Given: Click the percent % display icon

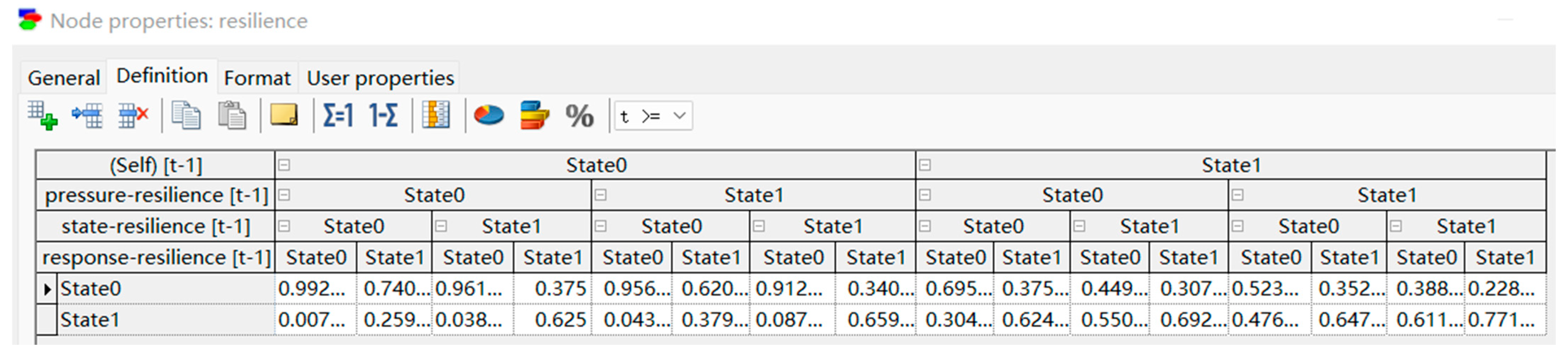Looking at the screenshot, I should (579, 116).
